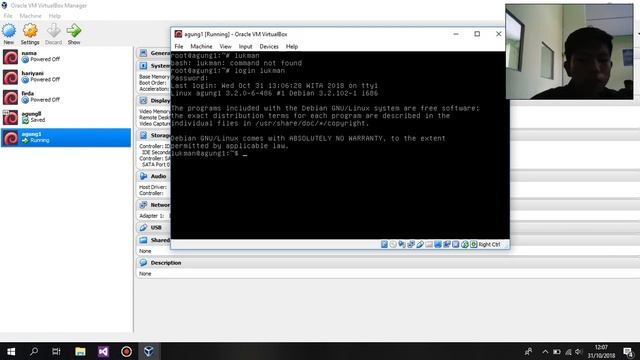Image resolution: width=640 pixels, height=360 pixels.
Task: Click the network adapter status icon
Action: tap(411, 244)
